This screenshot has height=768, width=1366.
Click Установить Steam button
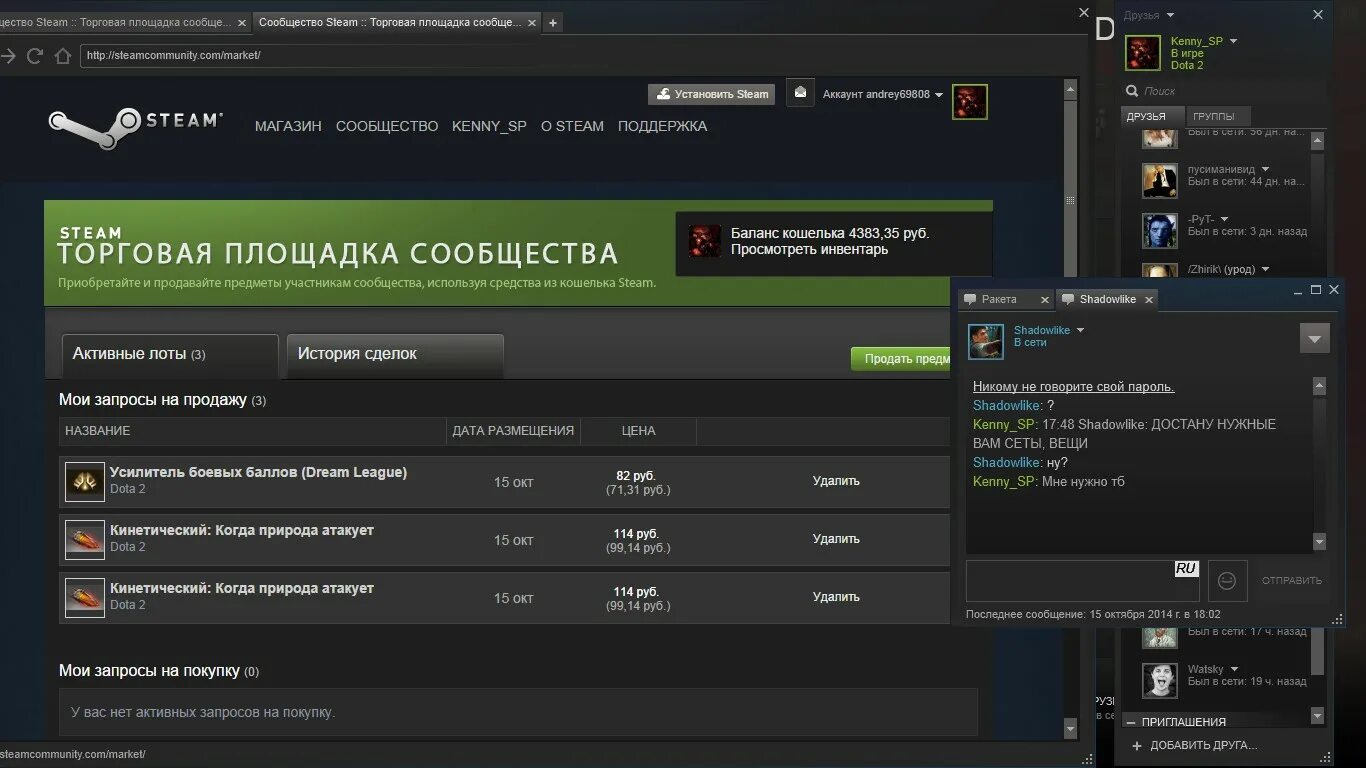[712, 94]
